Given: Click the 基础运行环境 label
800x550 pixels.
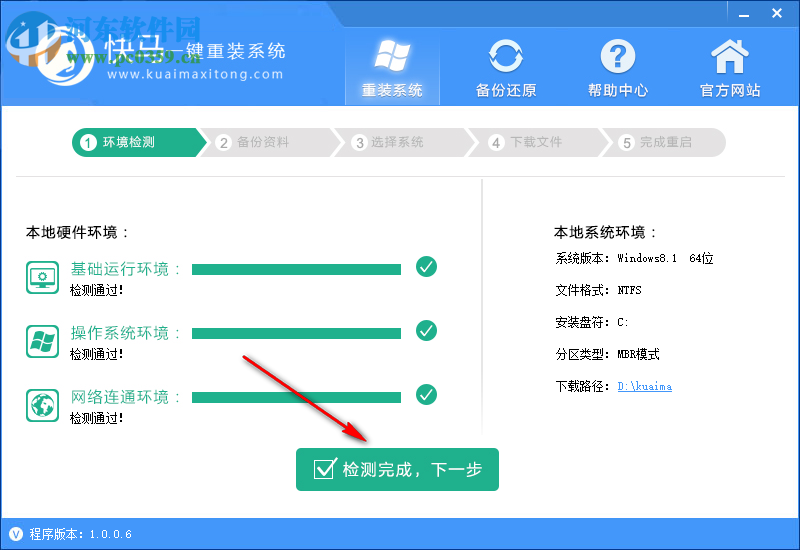Looking at the screenshot, I should point(124,269).
